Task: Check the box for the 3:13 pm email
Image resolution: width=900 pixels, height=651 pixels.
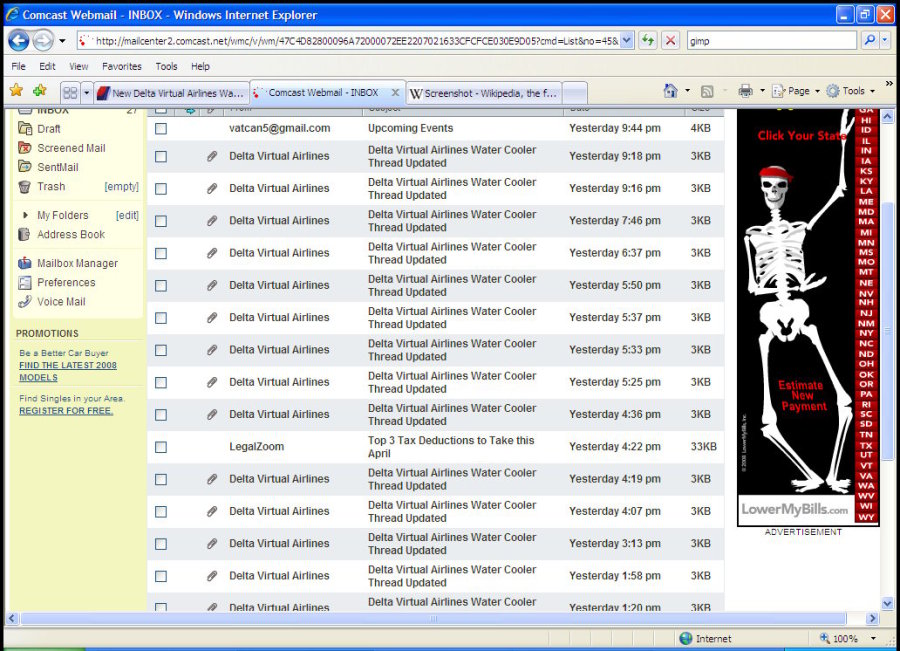Action: click(x=161, y=544)
